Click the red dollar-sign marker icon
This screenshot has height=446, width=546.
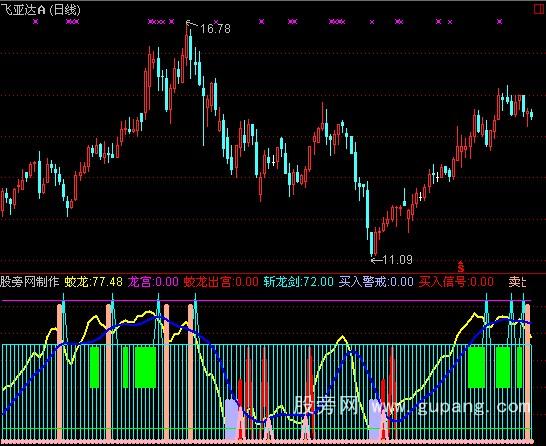[461, 267]
